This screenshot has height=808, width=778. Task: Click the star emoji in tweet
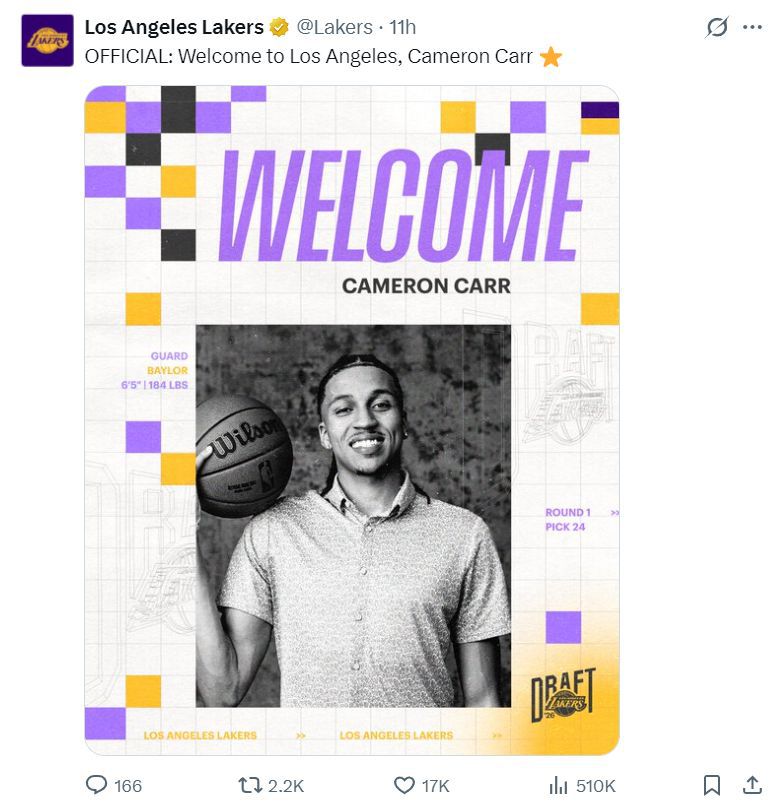tap(551, 57)
